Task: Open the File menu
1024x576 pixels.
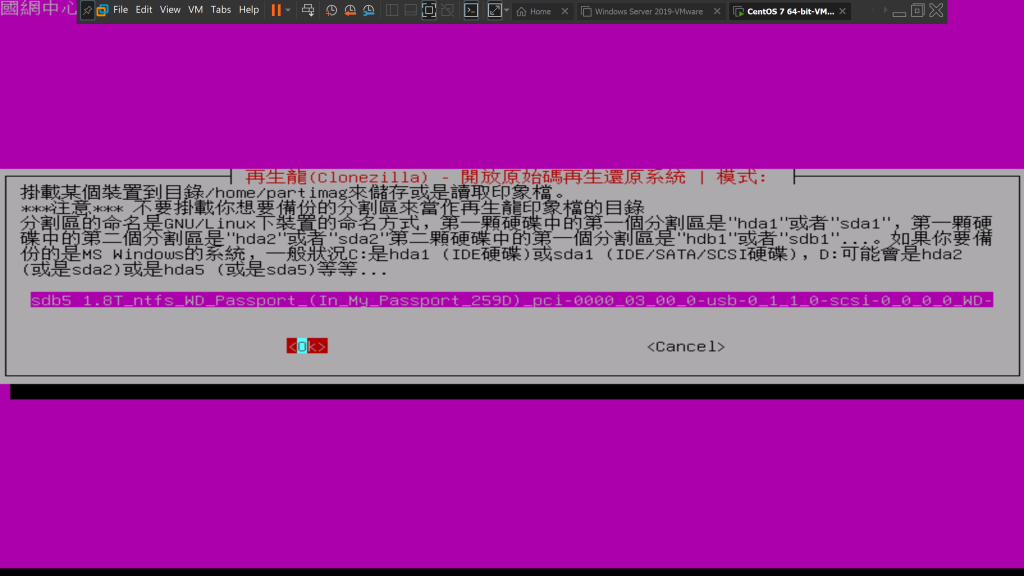Action: (x=120, y=10)
